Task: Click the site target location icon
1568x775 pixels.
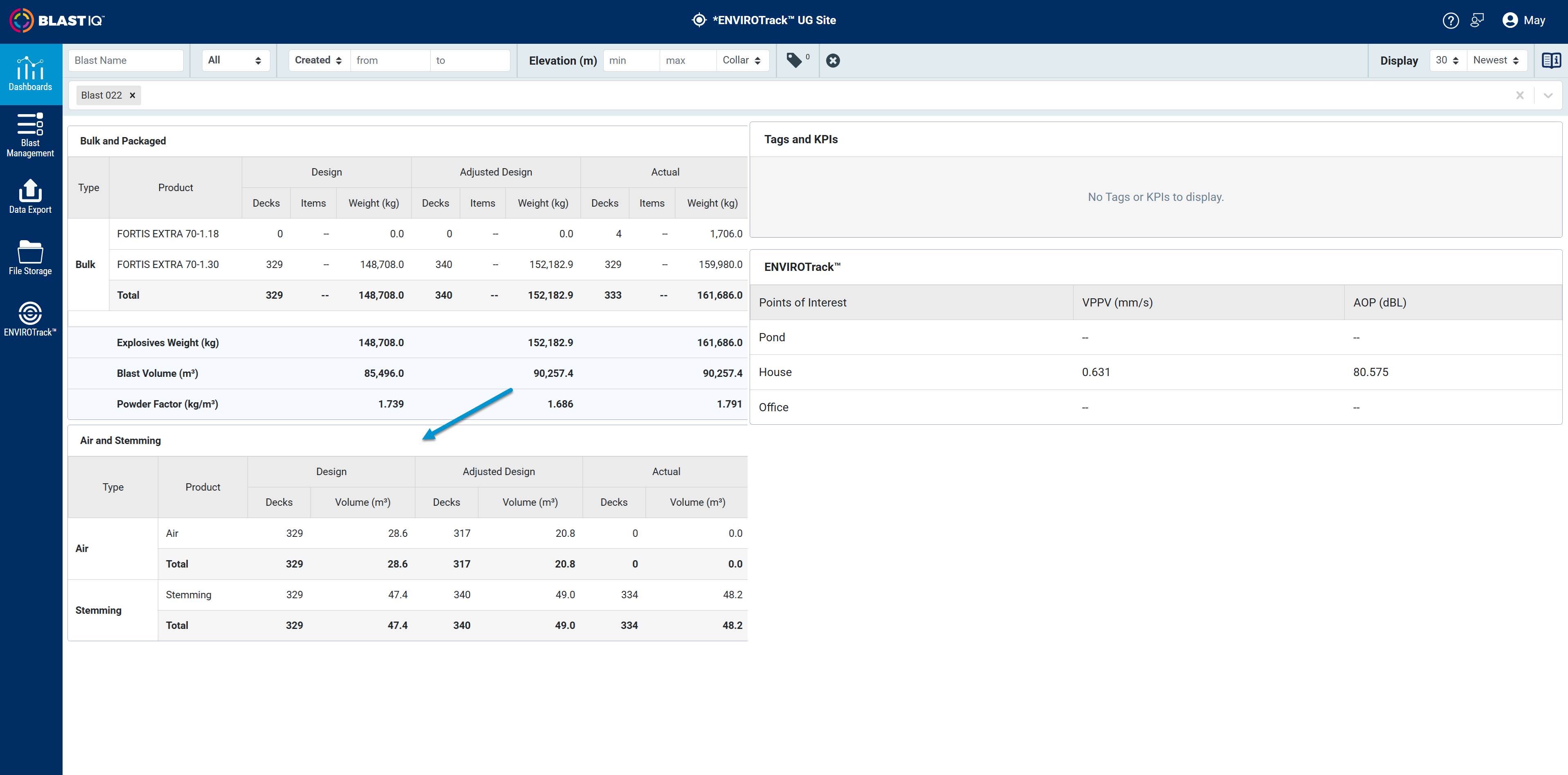Action: [699, 20]
